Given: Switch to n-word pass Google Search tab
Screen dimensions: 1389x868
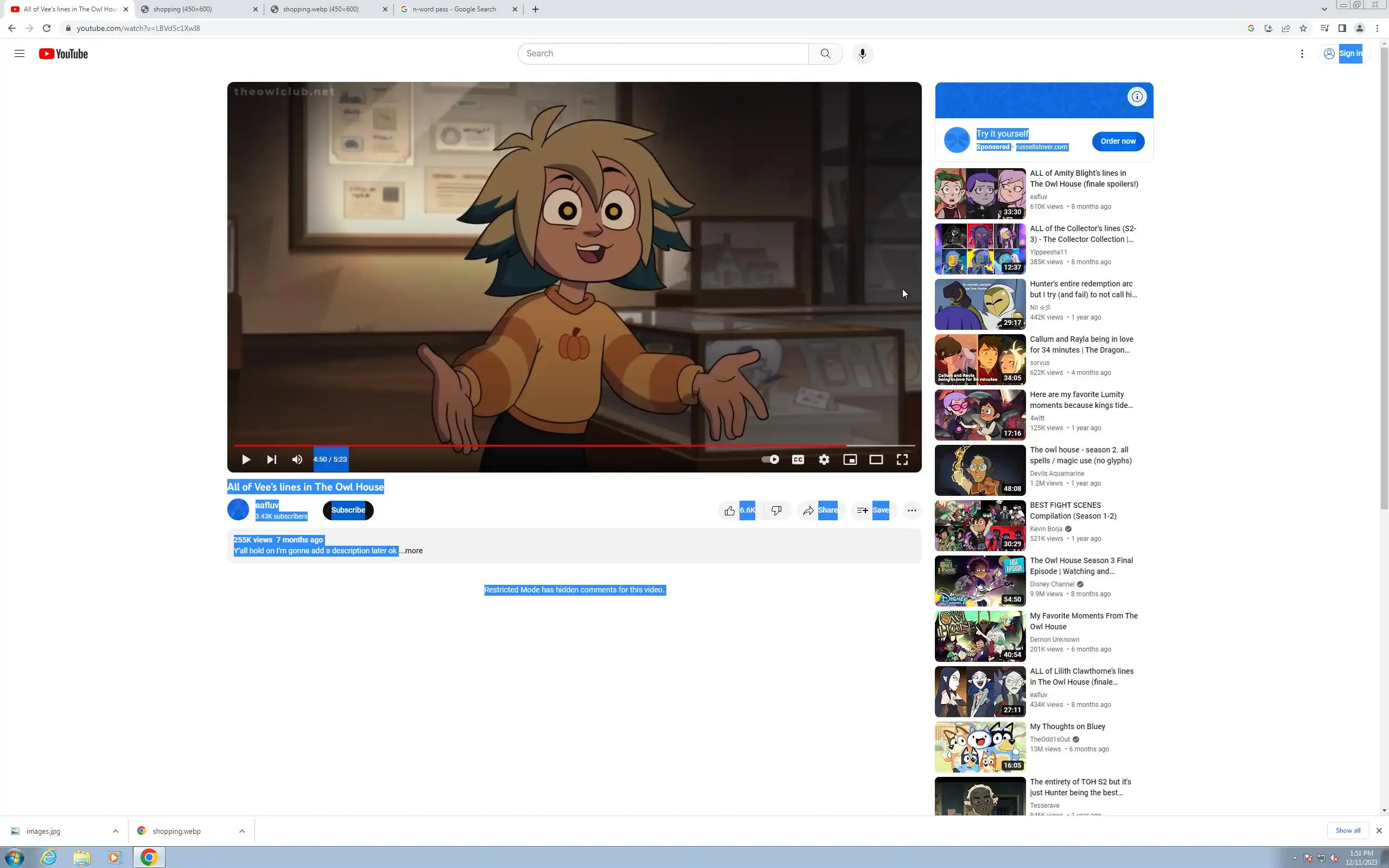Looking at the screenshot, I should [454, 9].
